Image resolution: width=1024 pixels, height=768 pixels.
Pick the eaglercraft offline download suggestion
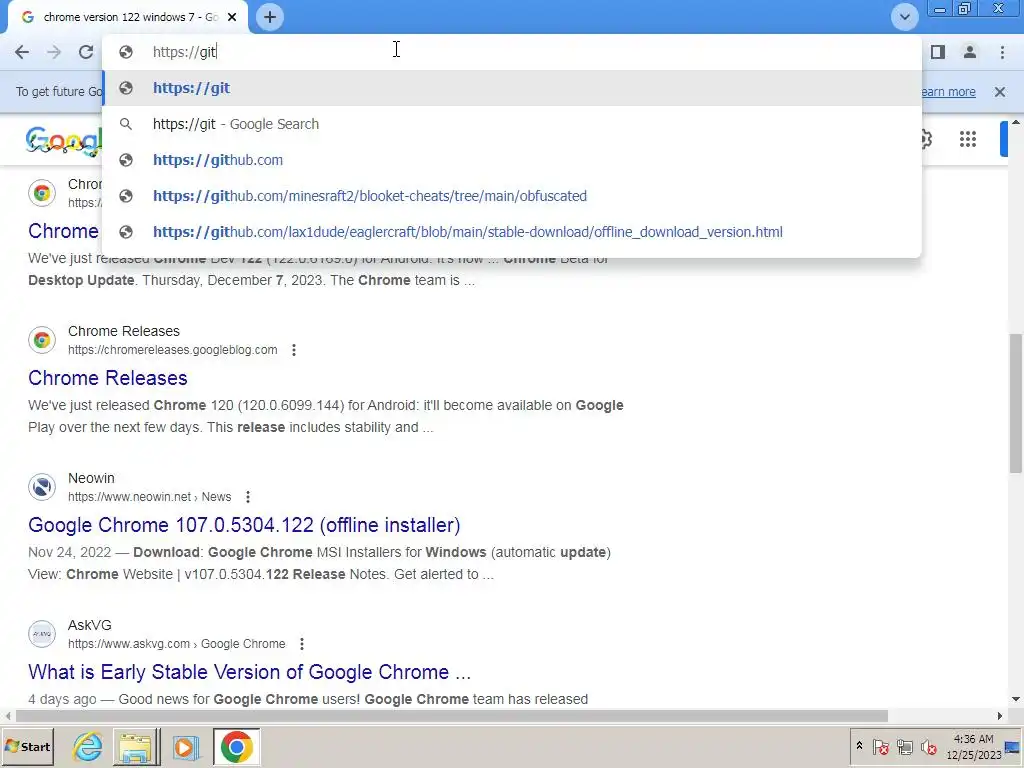tap(511, 232)
